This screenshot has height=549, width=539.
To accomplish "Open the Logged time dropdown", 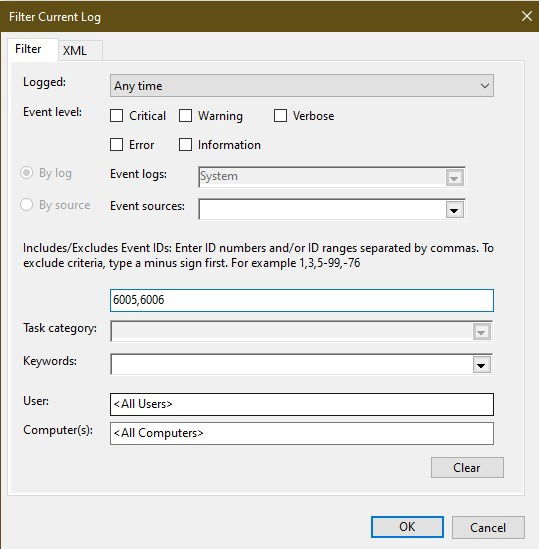I will (302, 86).
